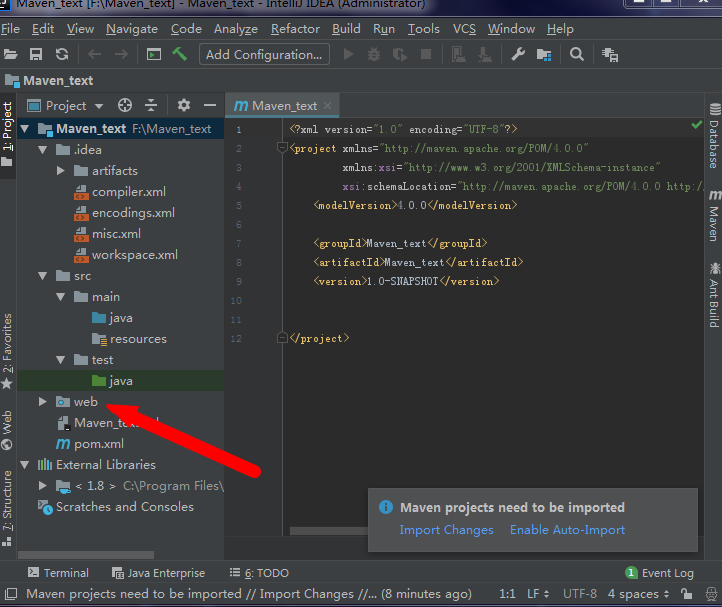Open the Refactor menu
Image resolution: width=722 pixels, height=607 pixels.
(295, 29)
